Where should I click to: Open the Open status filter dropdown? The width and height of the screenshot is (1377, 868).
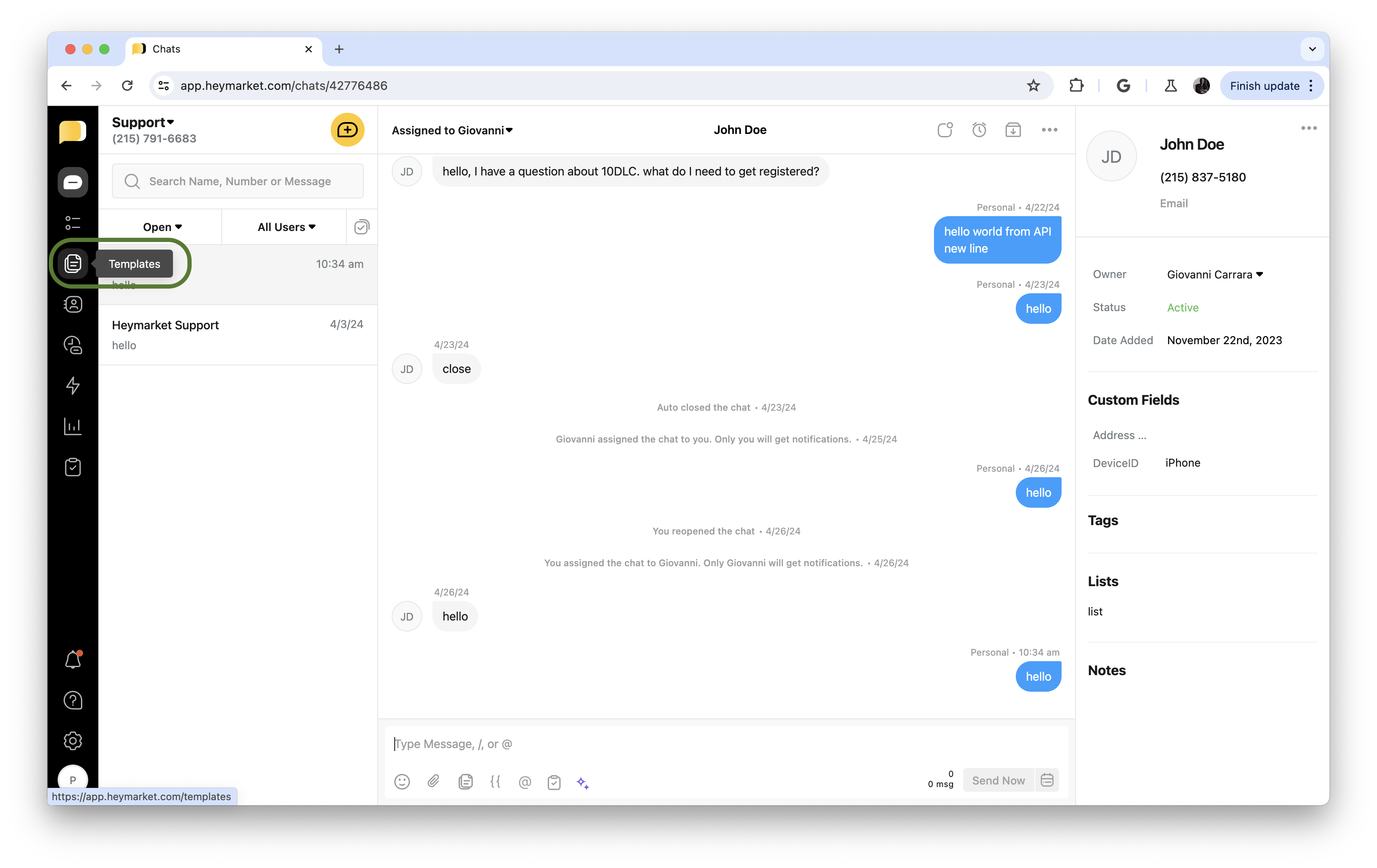162,227
